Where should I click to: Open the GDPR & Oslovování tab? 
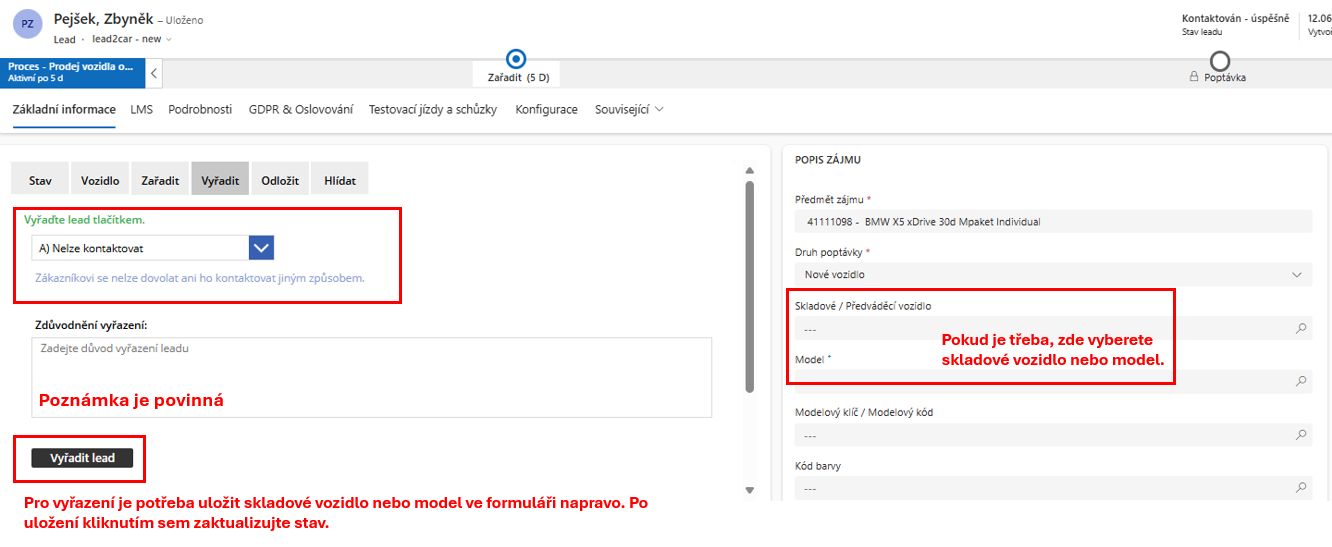[x=300, y=109]
